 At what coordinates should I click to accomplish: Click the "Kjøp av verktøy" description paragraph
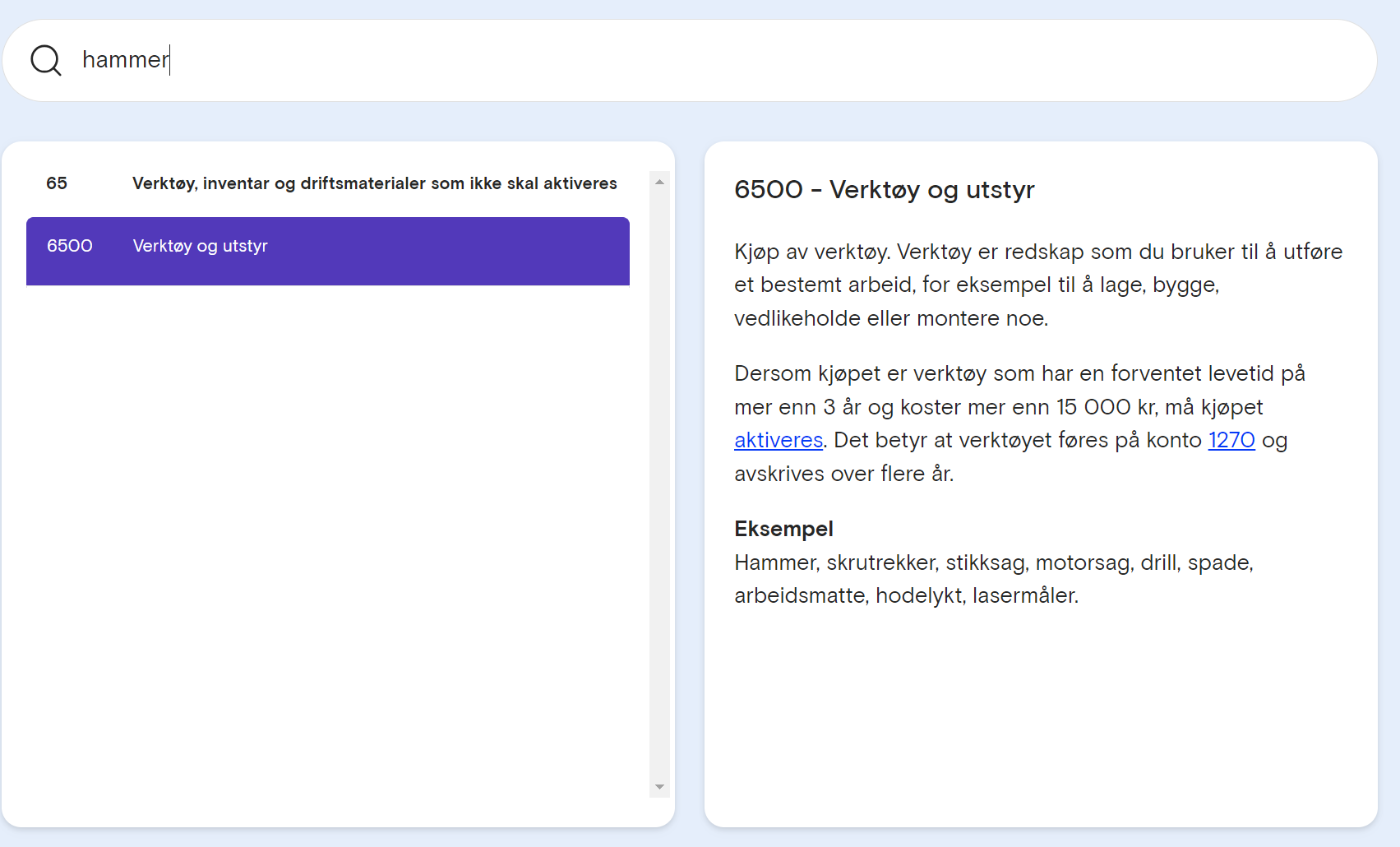point(1038,285)
